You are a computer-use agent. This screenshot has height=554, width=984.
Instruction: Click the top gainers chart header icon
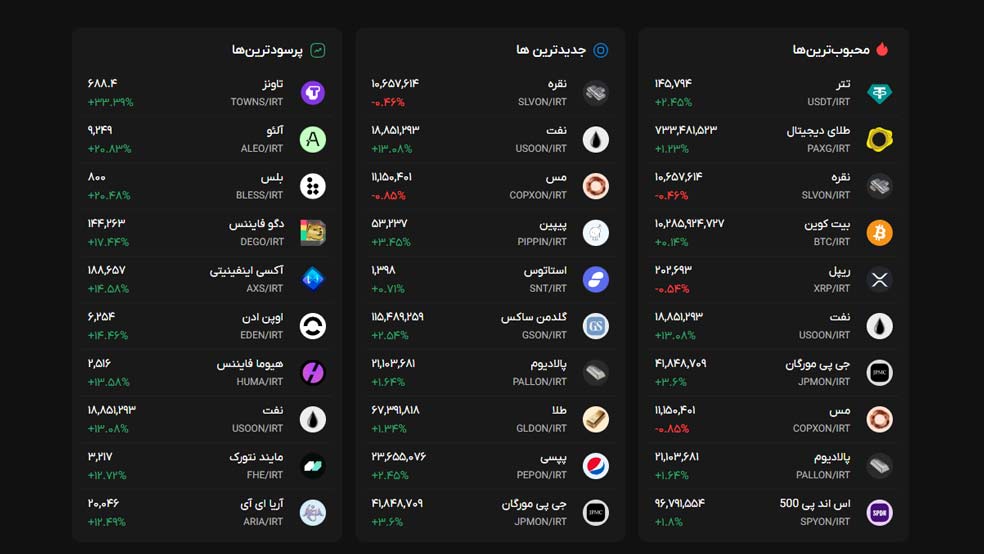[x=318, y=50]
